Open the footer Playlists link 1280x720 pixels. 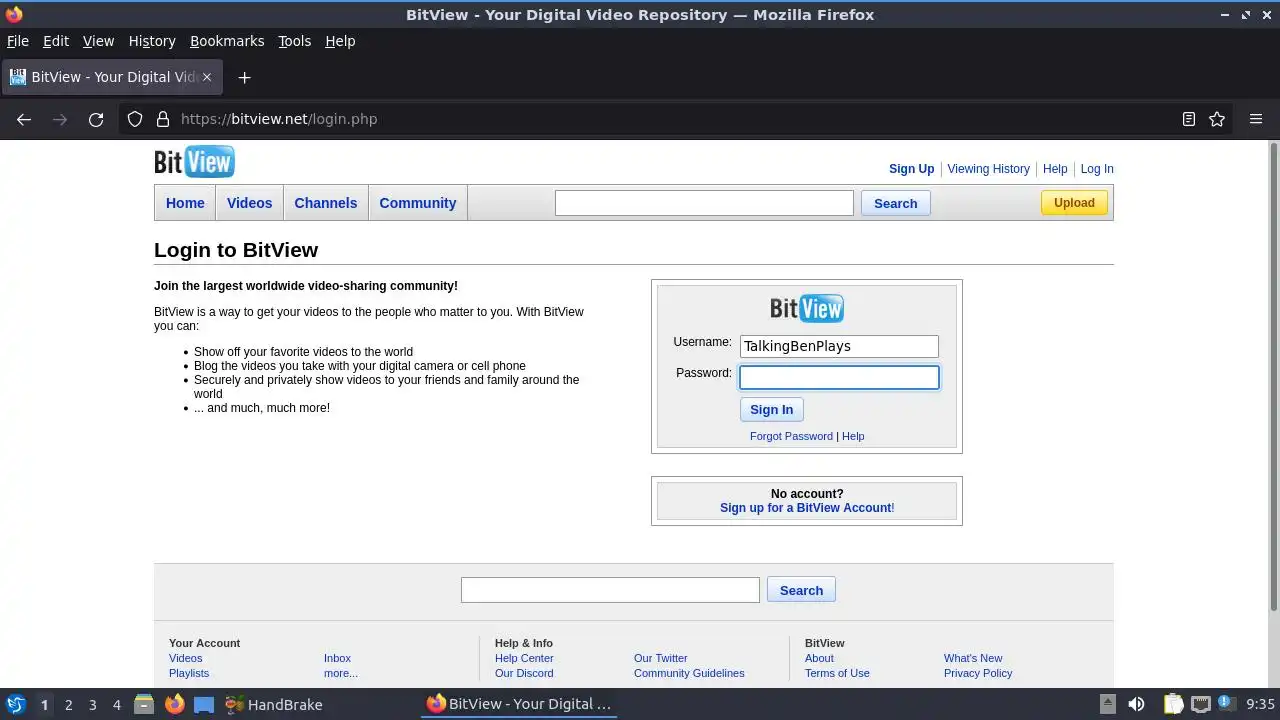click(x=189, y=673)
